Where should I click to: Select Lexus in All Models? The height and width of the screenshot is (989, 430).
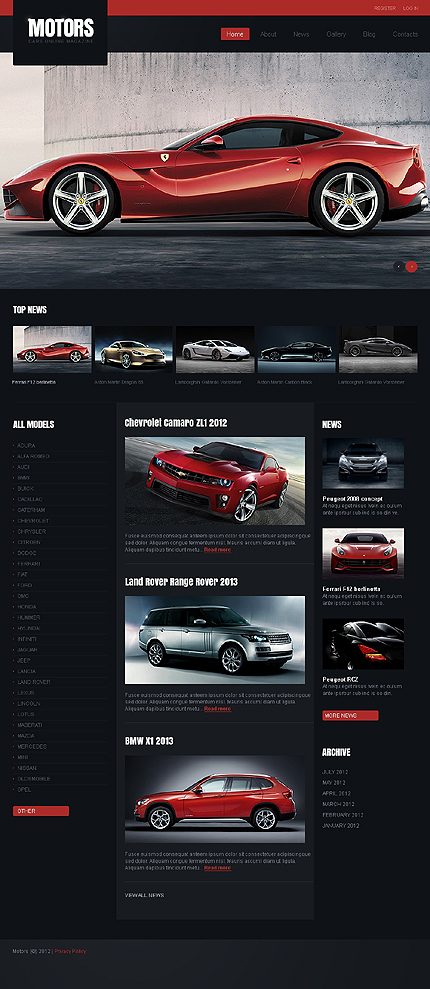(25, 692)
